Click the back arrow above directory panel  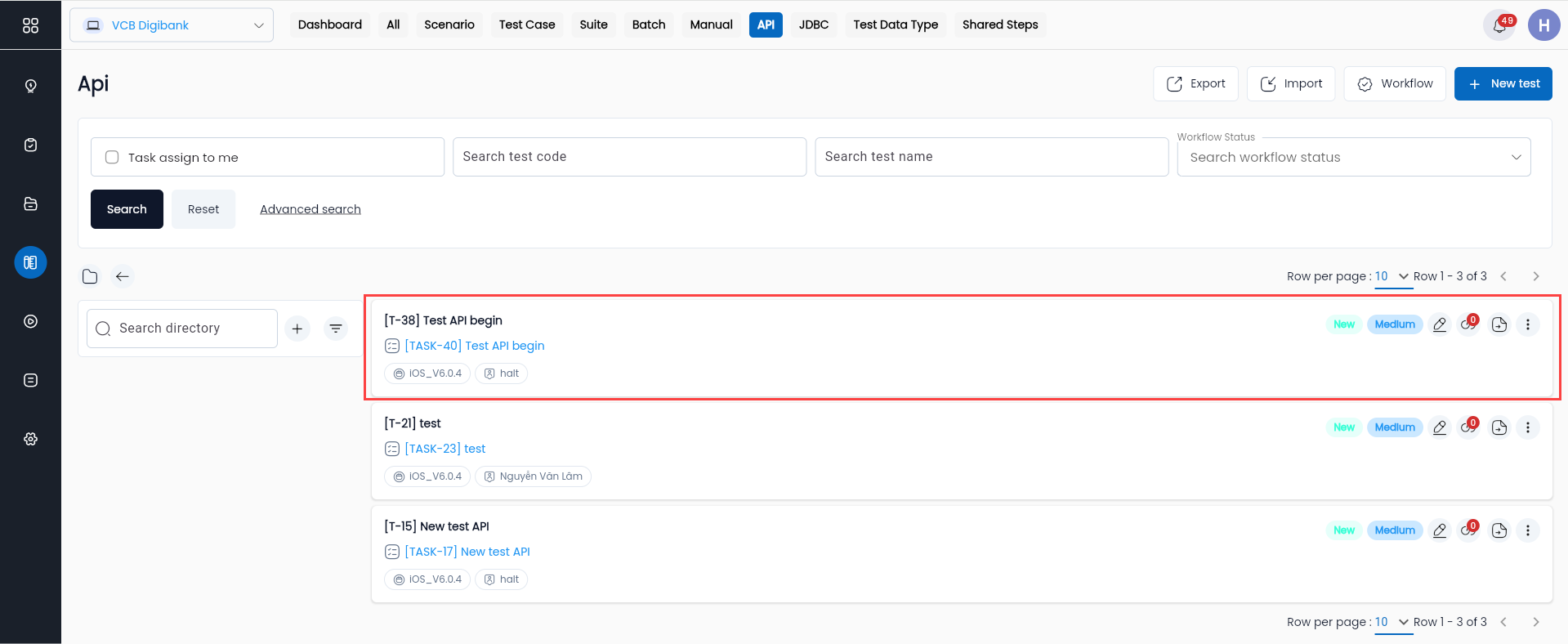point(123,276)
